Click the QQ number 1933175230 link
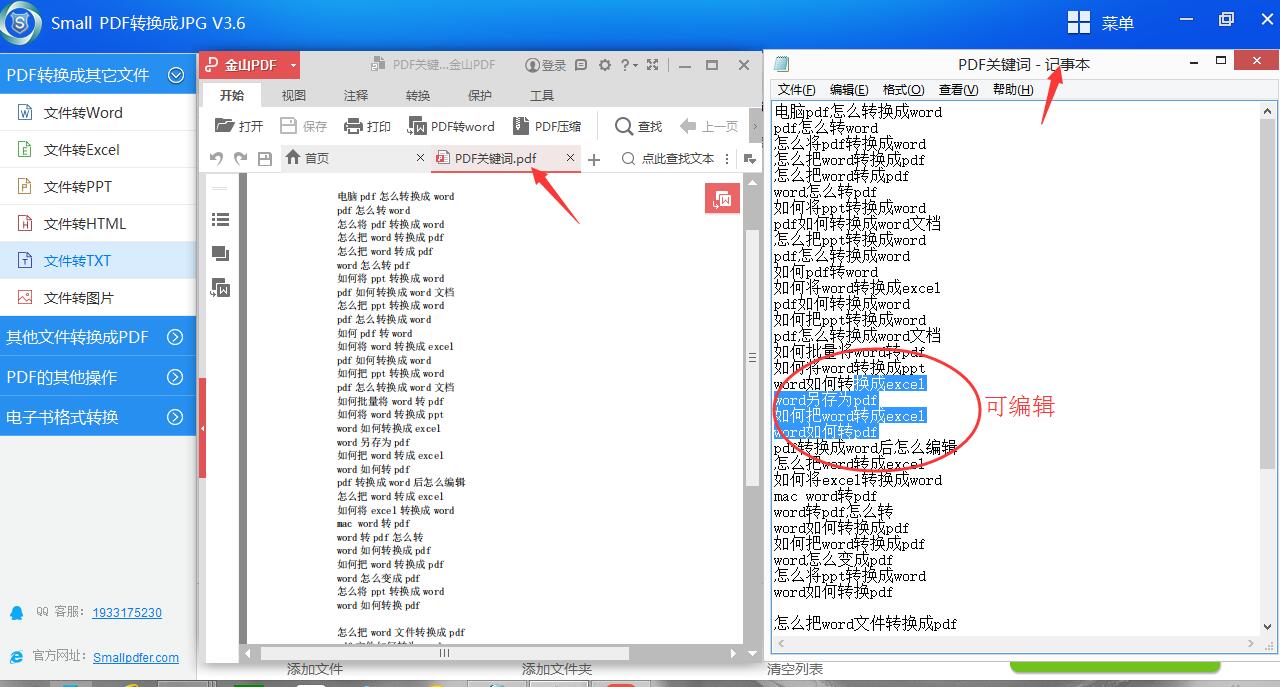The image size is (1280, 687). click(127, 613)
